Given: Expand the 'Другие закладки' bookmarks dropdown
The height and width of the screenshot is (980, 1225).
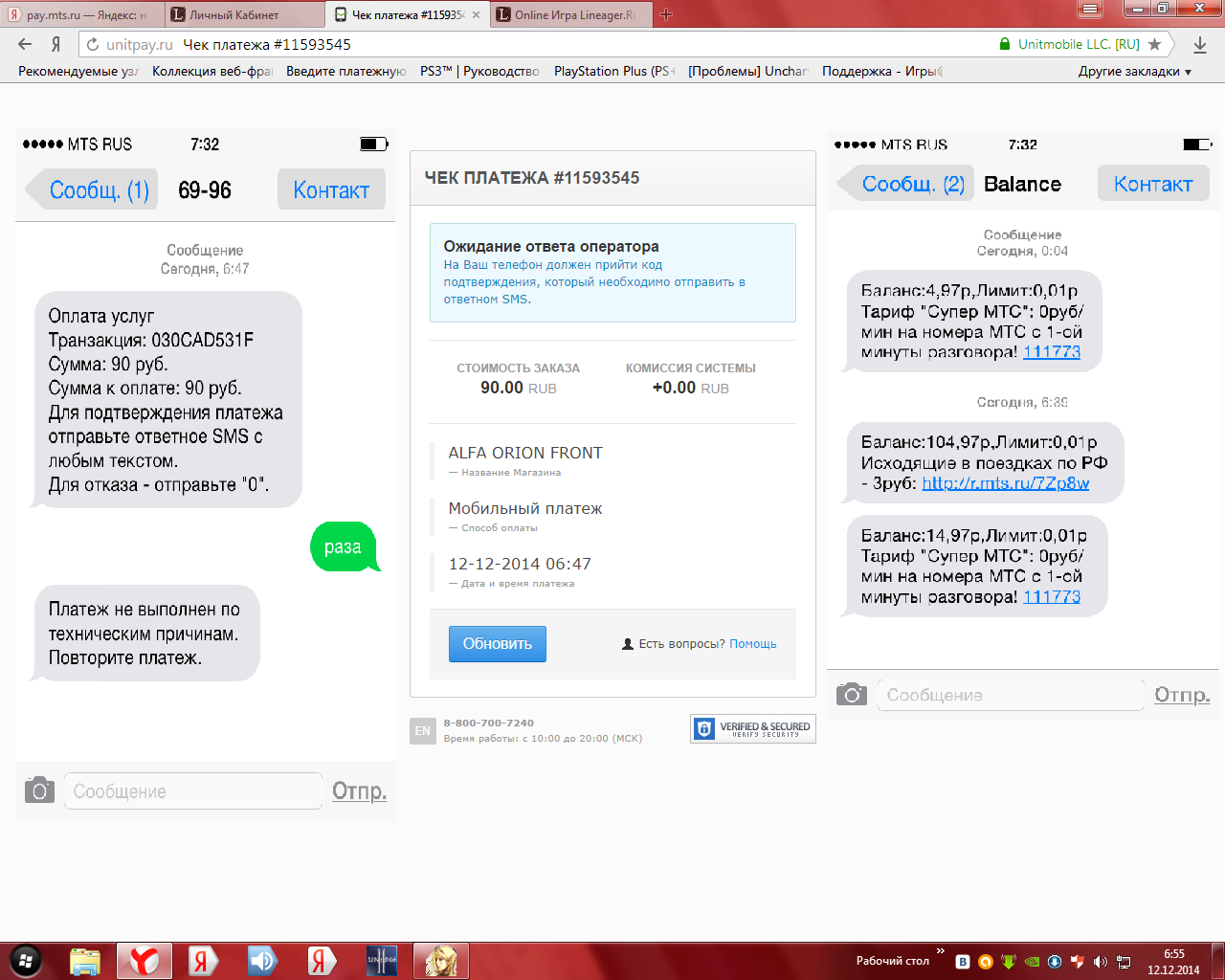Looking at the screenshot, I should (1135, 71).
